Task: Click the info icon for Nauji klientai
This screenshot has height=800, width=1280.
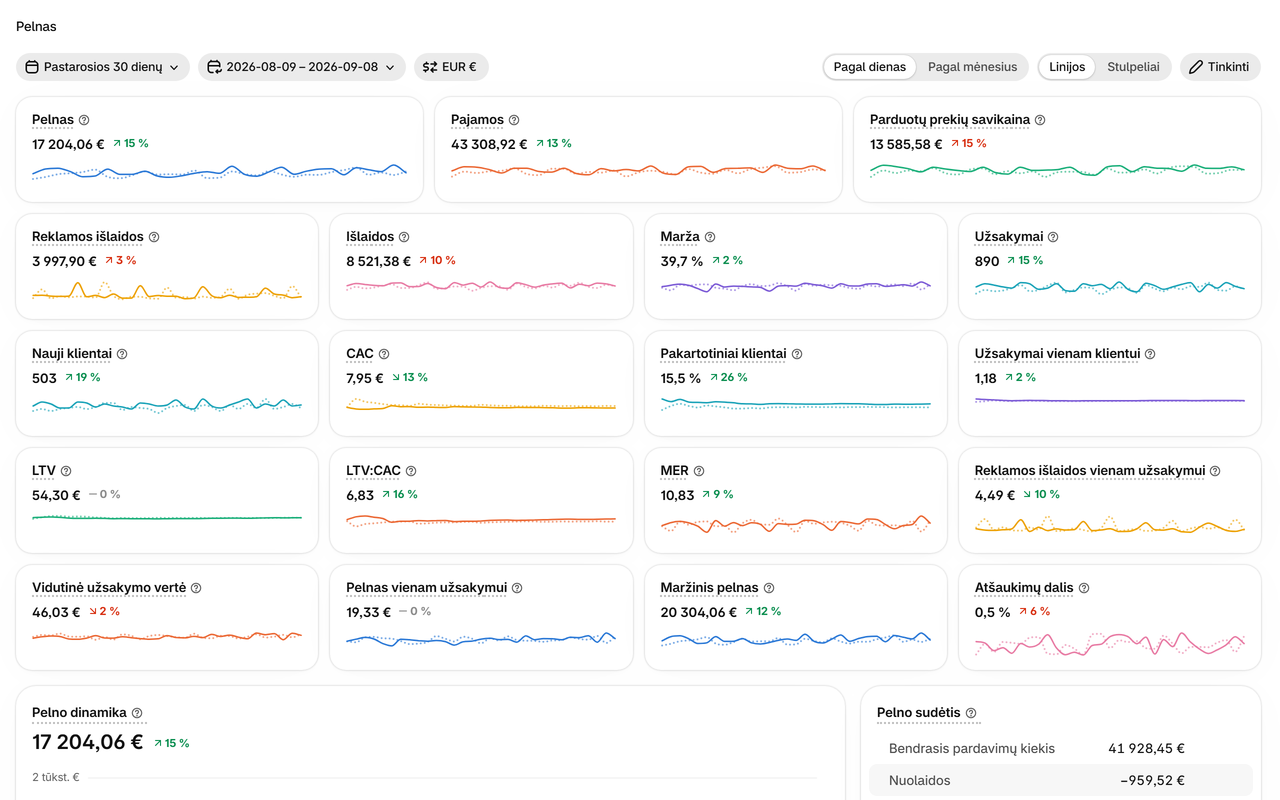Action: 122,354
